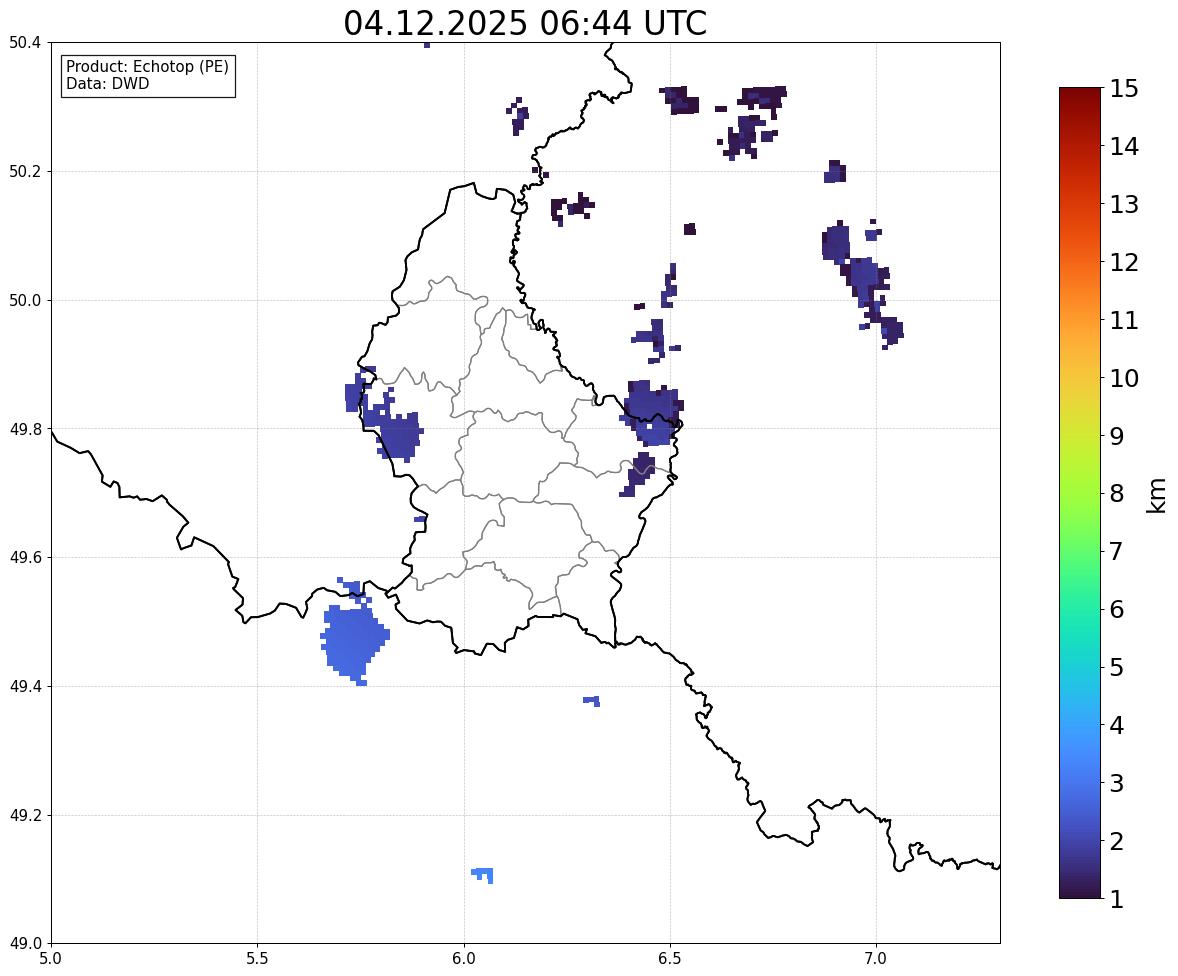Click longitude axis label 7.0
The height and width of the screenshot is (976, 1178).
876,959
